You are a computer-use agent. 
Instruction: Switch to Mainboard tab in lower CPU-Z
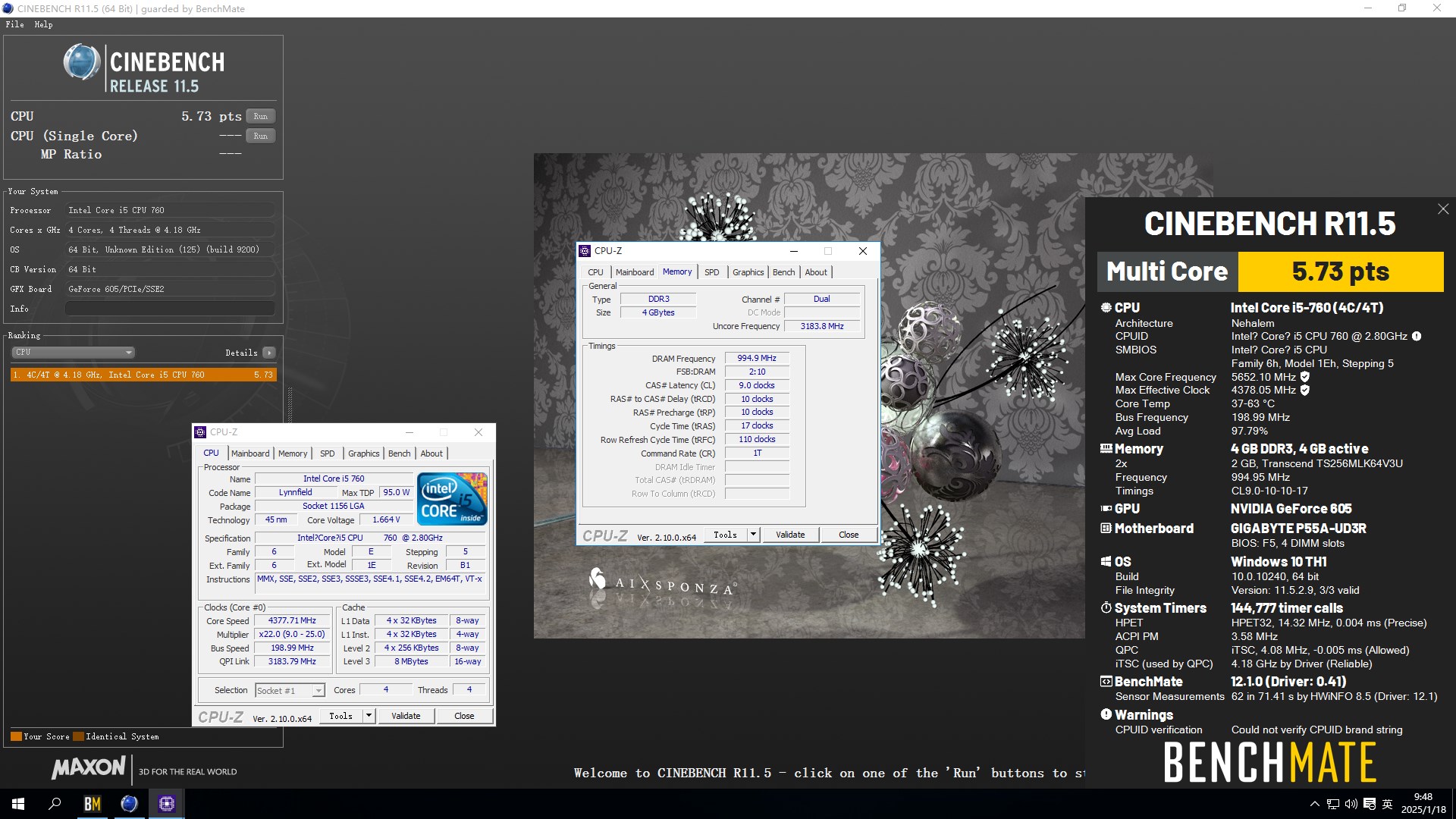click(250, 453)
